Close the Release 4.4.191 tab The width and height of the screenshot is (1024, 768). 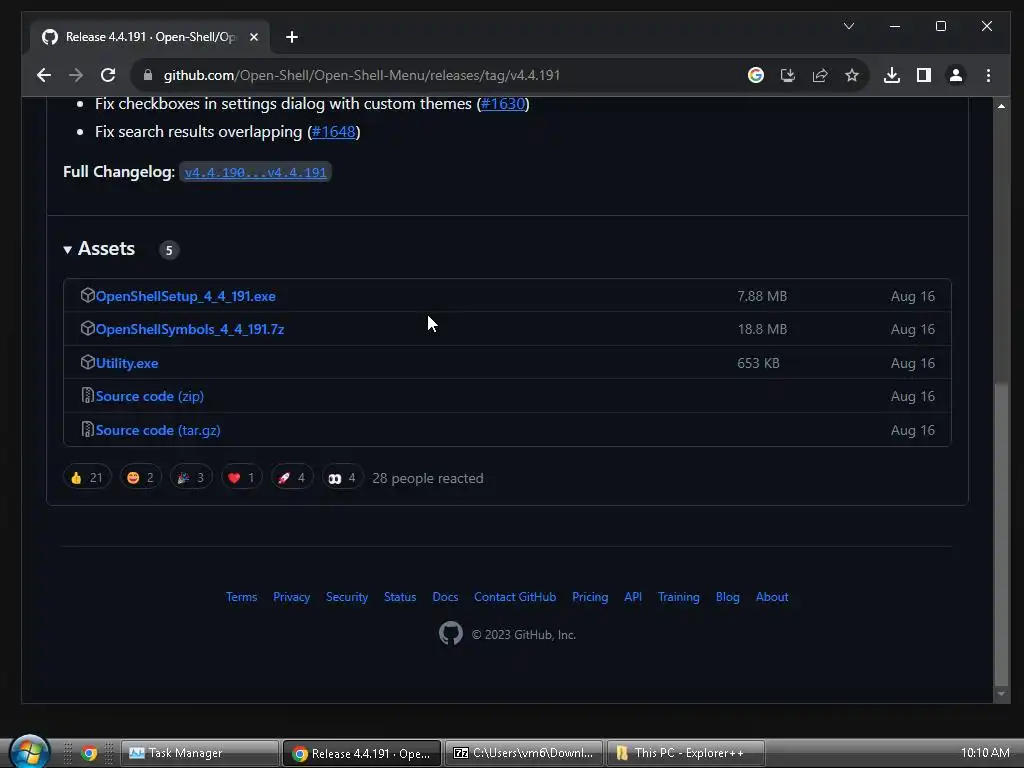click(254, 37)
